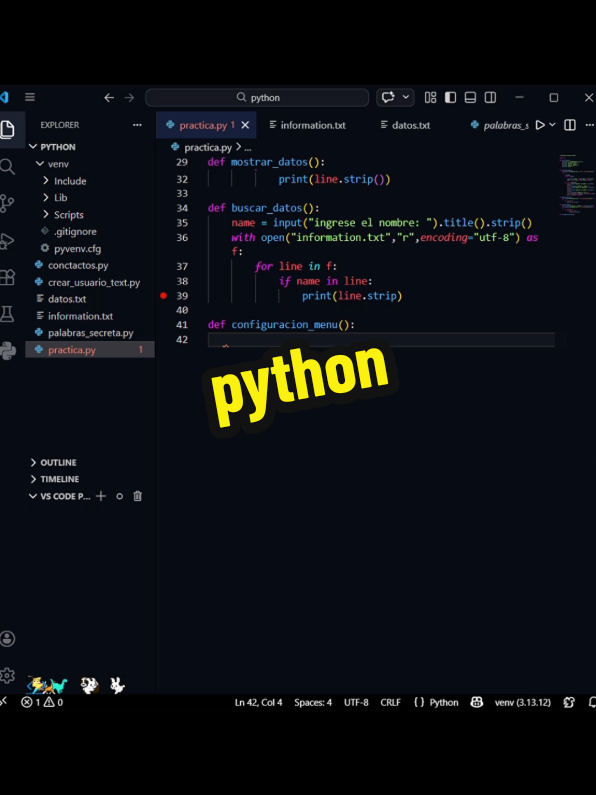Screen dimensions: 596x795
Task: Toggle the breakpoint on line 39
Action: pyautogui.click(x=163, y=296)
